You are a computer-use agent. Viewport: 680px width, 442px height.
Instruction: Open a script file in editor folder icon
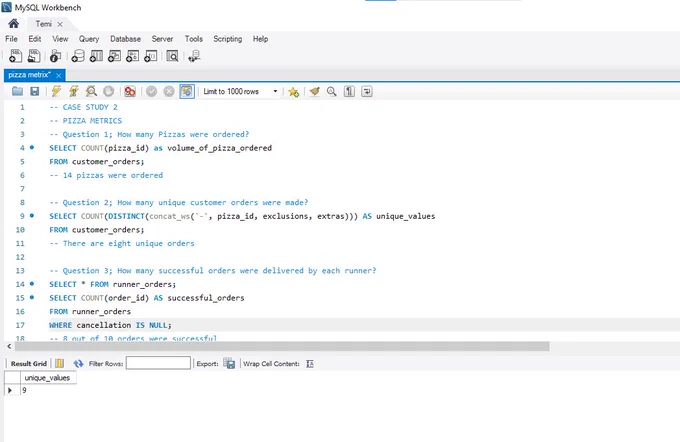pyautogui.click(x=17, y=91)
